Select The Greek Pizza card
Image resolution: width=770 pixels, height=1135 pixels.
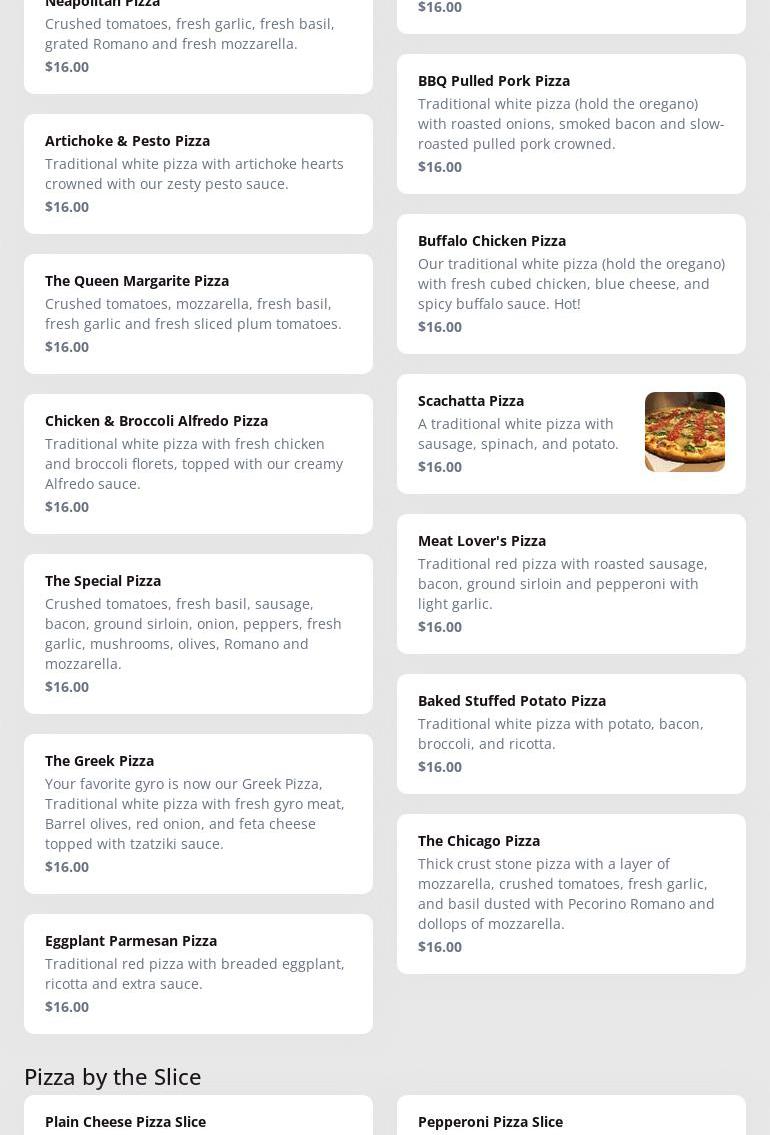(x=198, y=813)
